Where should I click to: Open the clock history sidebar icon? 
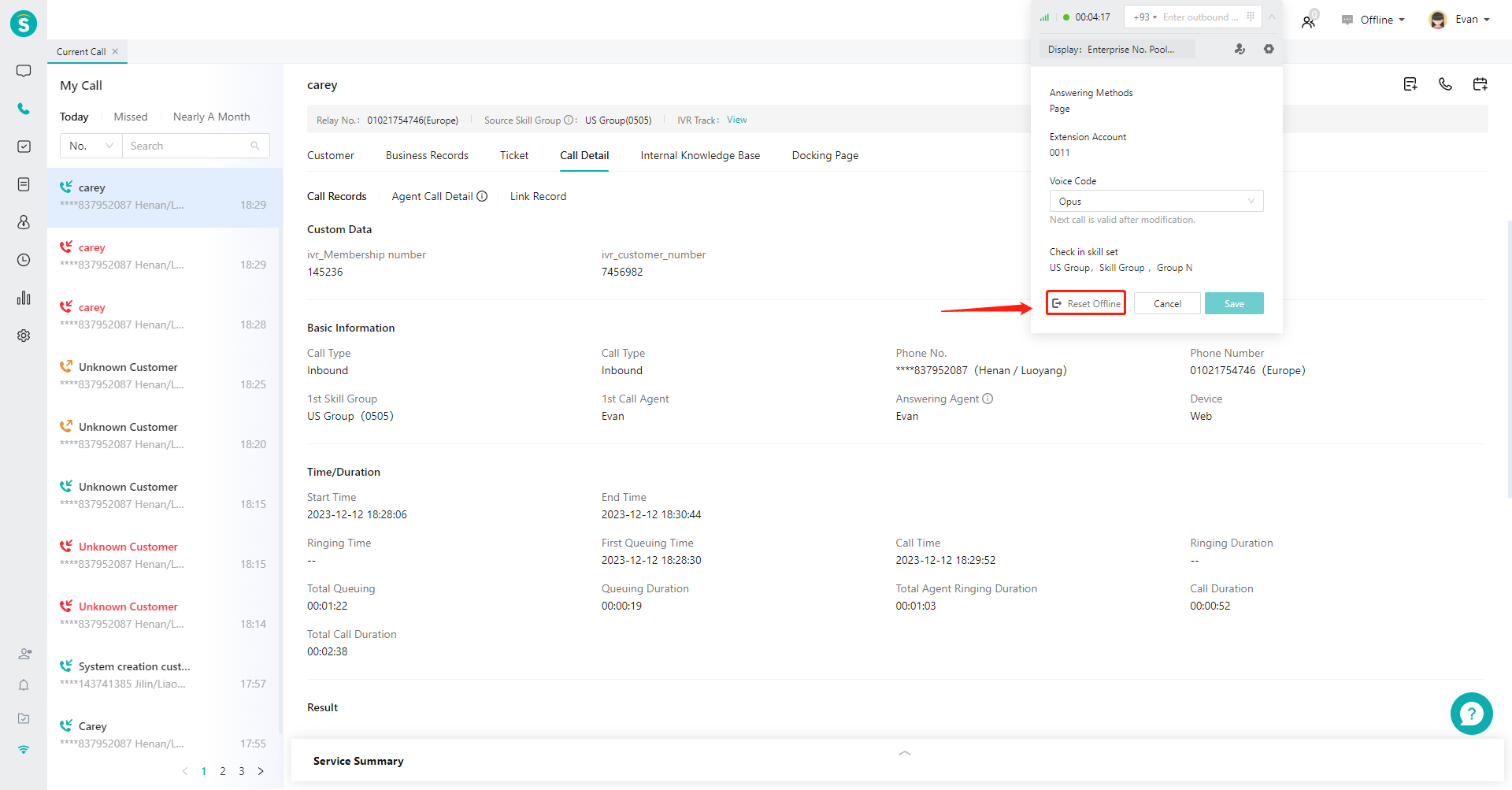24,260
